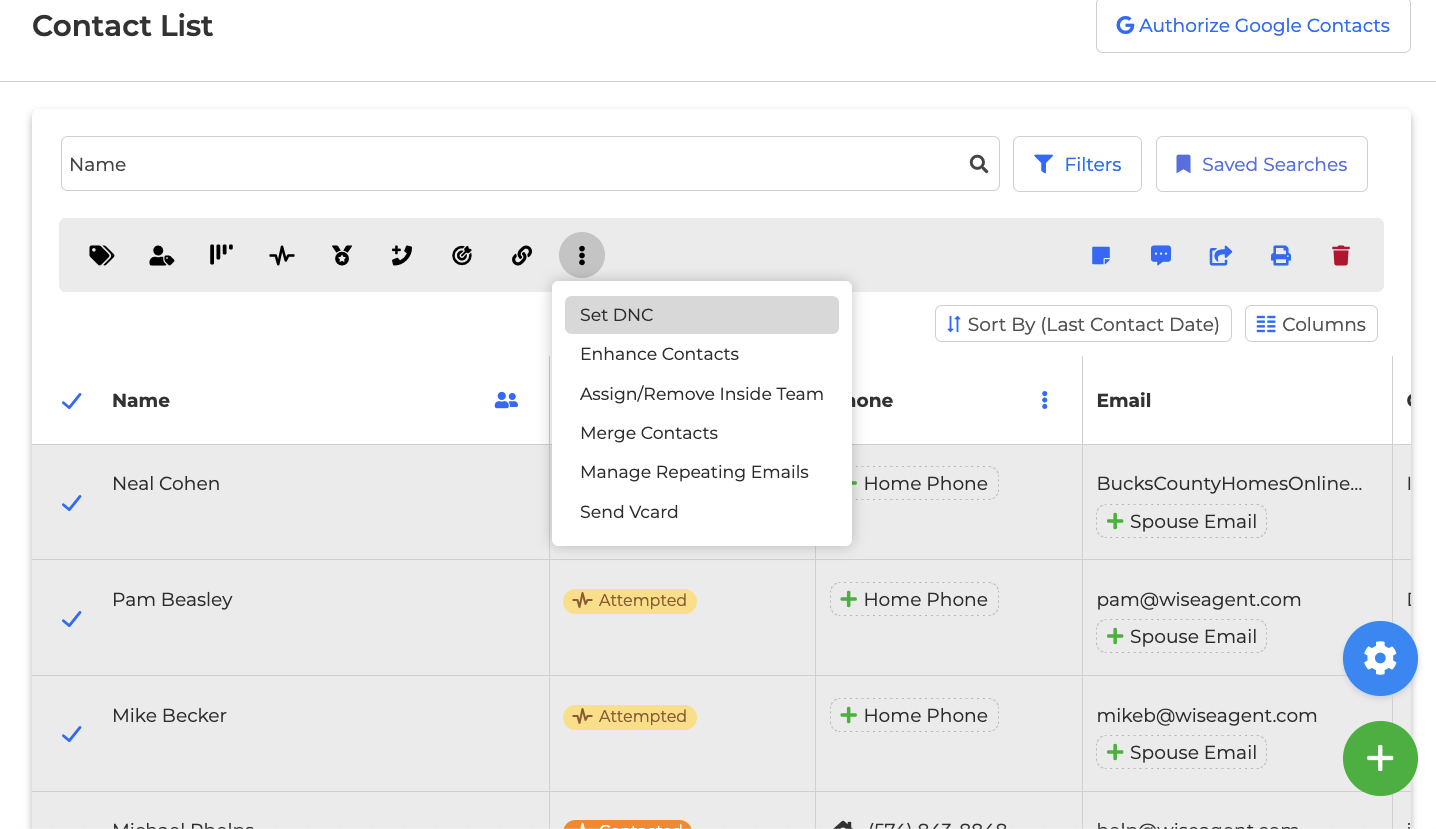Viewport: 1436px width, 829px height.
Task: Open Saved Searches
Action: [x=1261, y=164]
